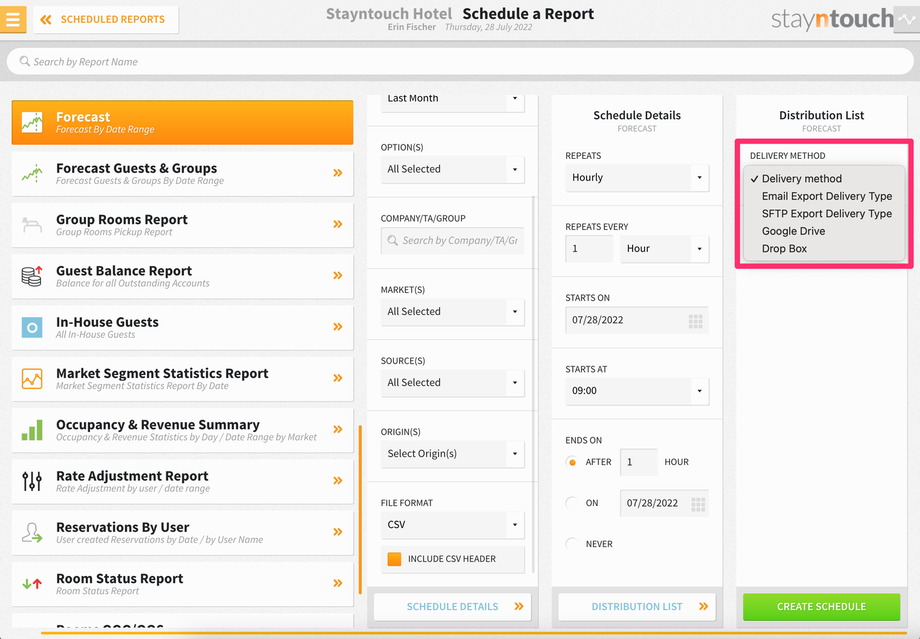Open Rate Adjustment Report via its chevron

point(338,480)
